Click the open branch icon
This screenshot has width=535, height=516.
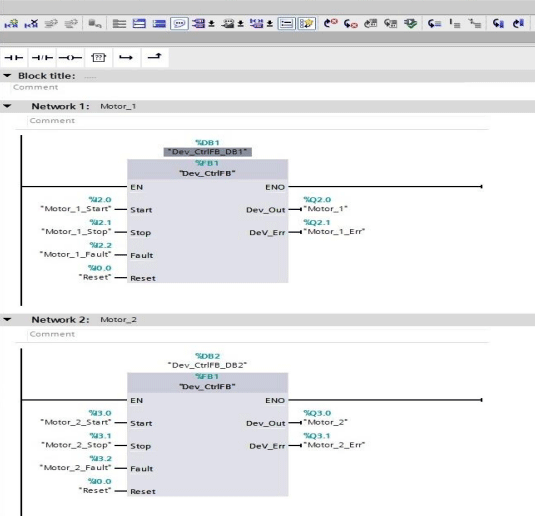pyautogui.click(x=126, y=58)
